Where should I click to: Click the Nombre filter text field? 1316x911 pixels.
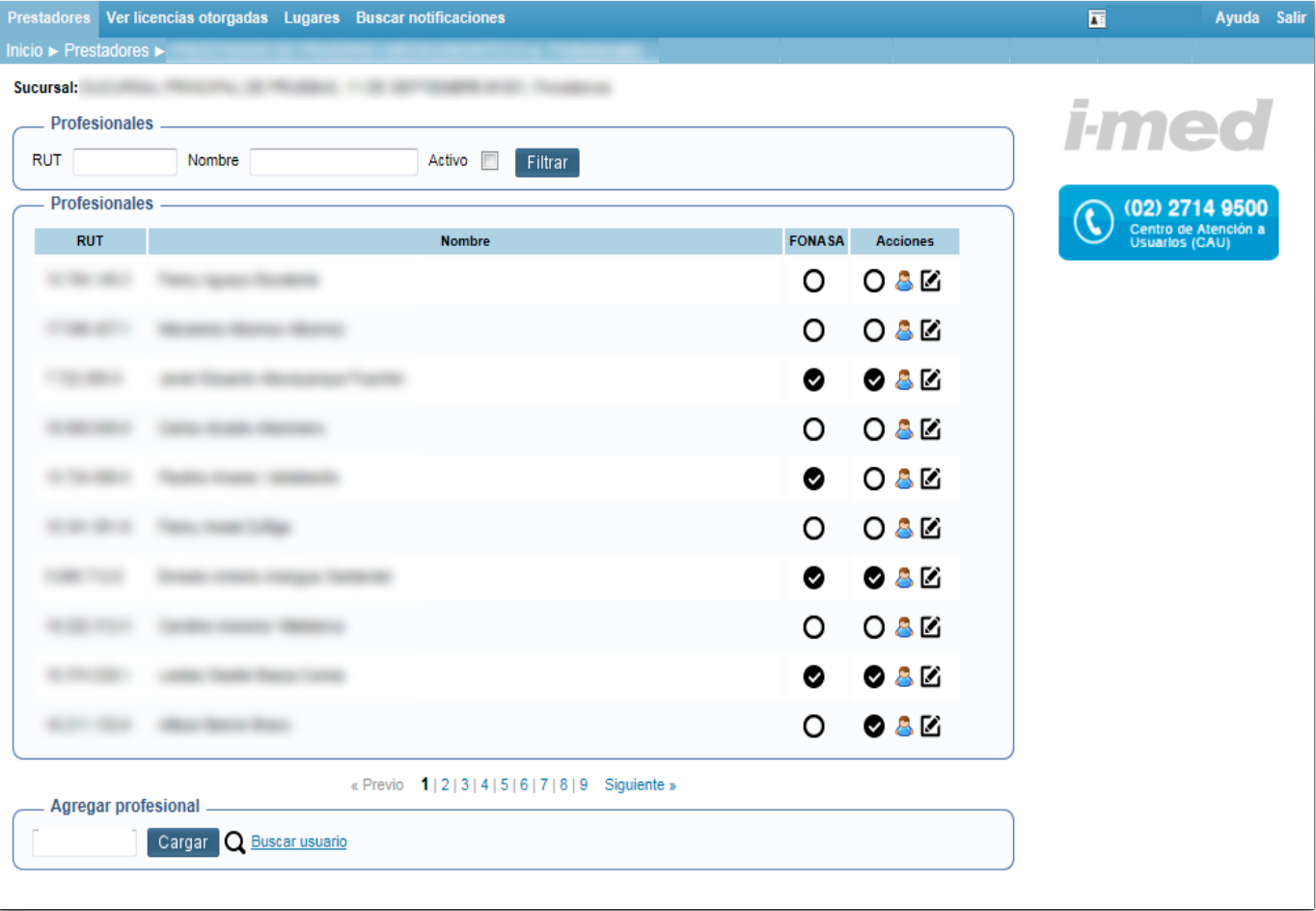point(333,161)
